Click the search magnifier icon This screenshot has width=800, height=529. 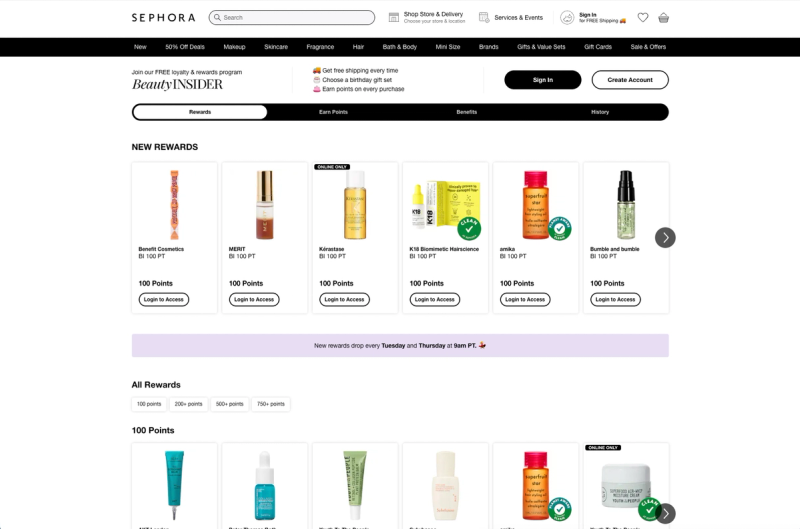pyautogui.click(x=217, y=17)
